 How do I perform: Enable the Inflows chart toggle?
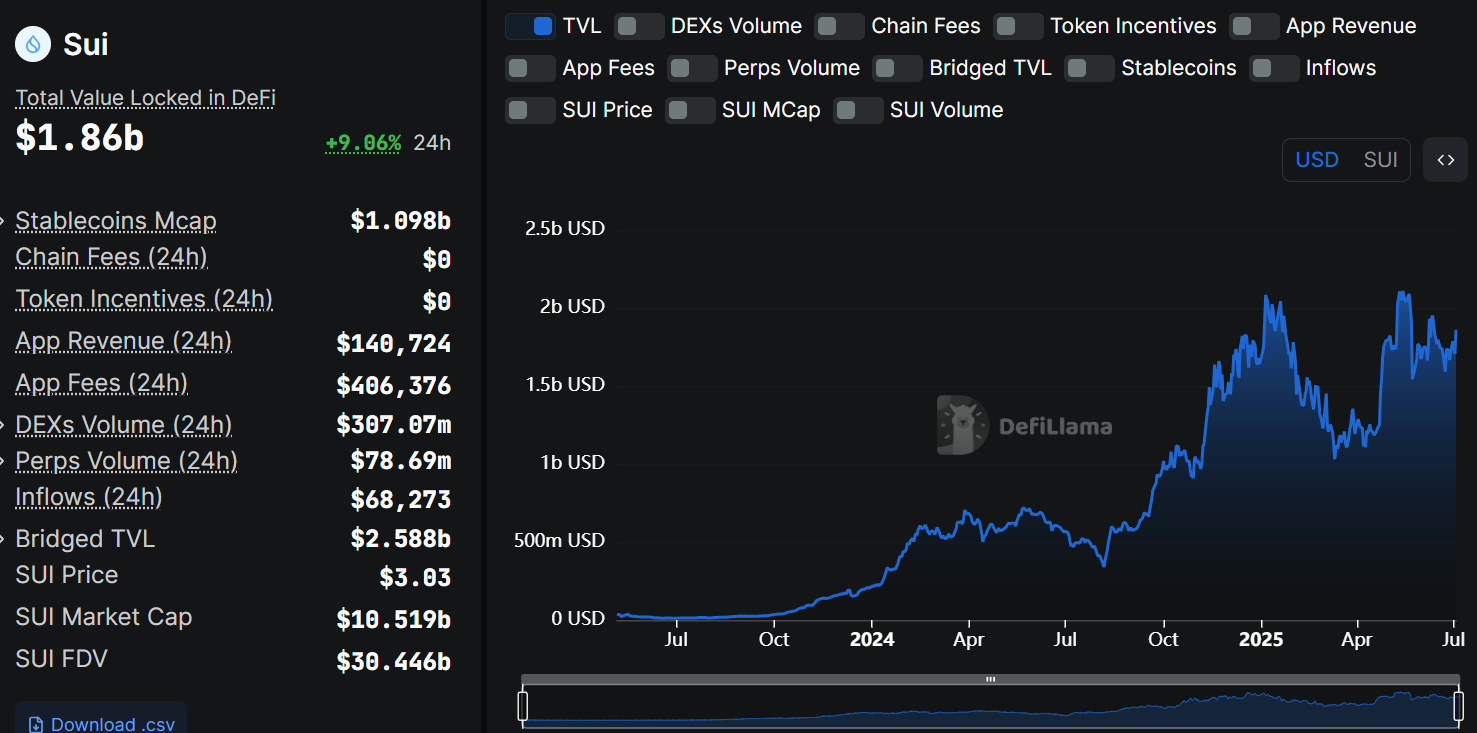1274,68
